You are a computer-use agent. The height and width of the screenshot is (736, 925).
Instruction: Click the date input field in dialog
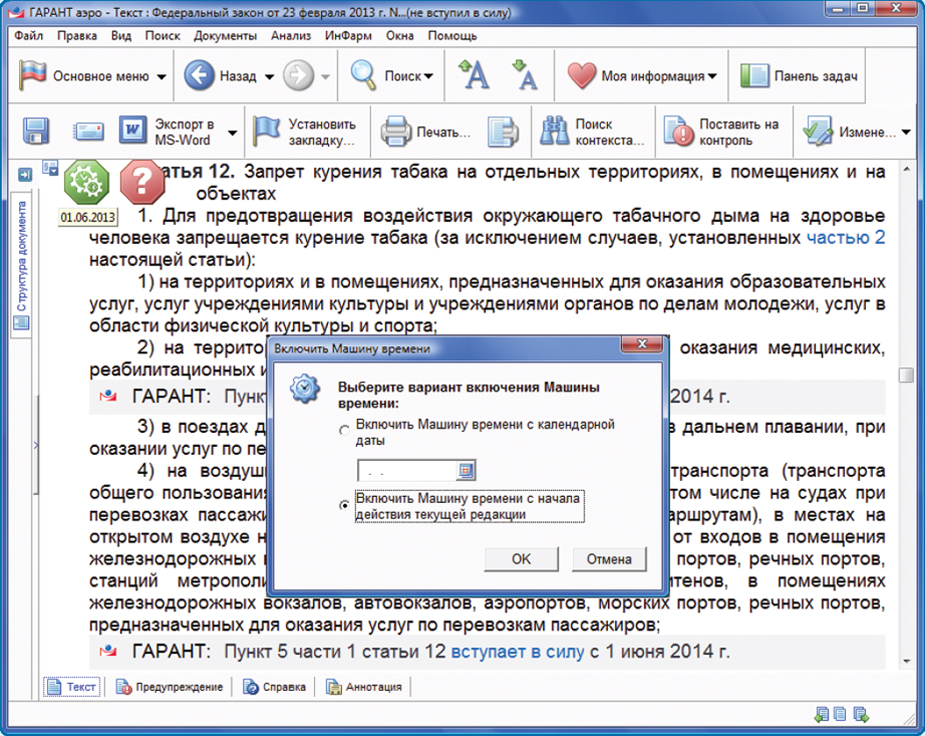point(407,470)
